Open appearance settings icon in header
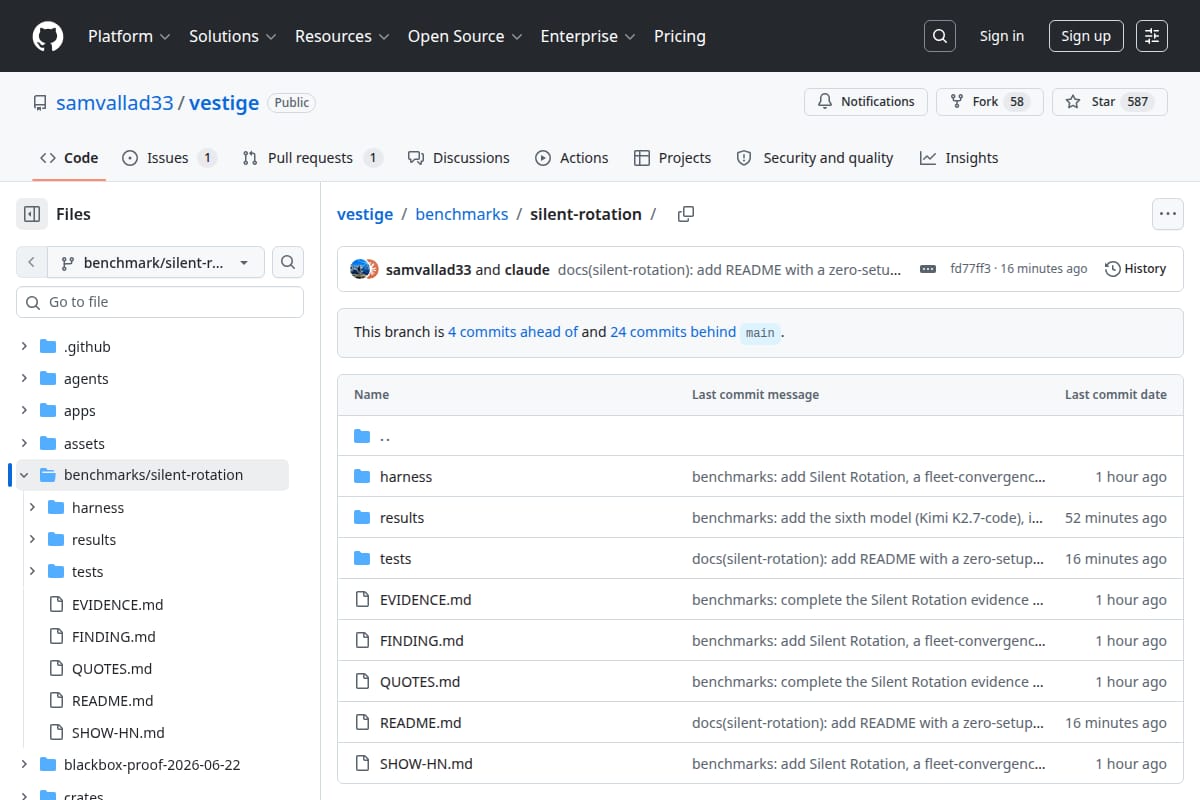This screenshot has width=1200, height=800. (1152, 36)
